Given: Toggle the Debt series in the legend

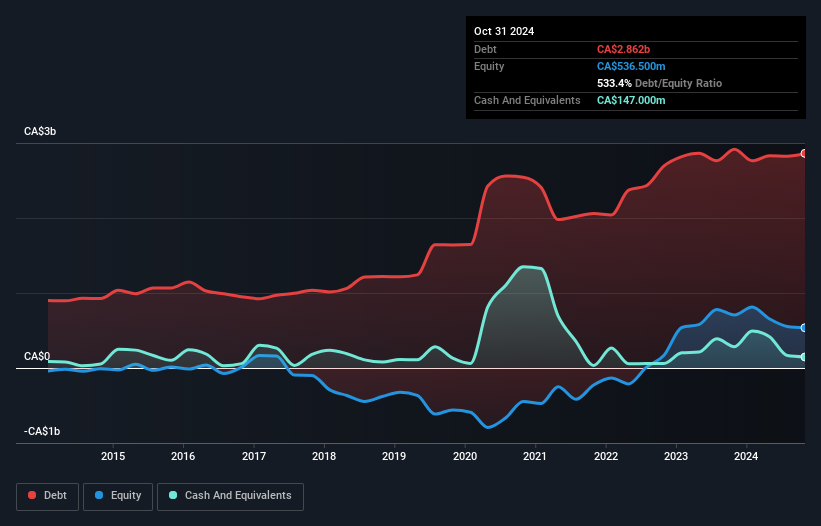Looking at the screenshot, I should [x=48, y=496].
